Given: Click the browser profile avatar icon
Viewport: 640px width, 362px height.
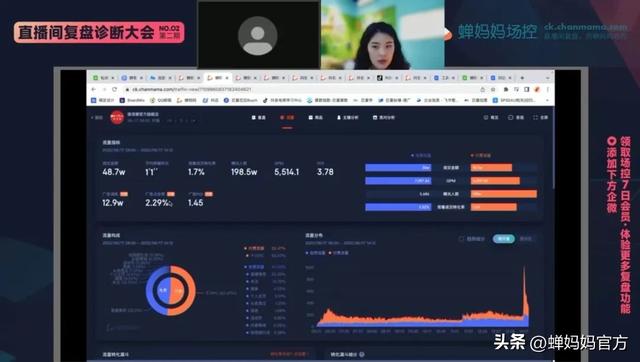Looking at the screenshot, I should pyautogui.click(x=537, y=89).
